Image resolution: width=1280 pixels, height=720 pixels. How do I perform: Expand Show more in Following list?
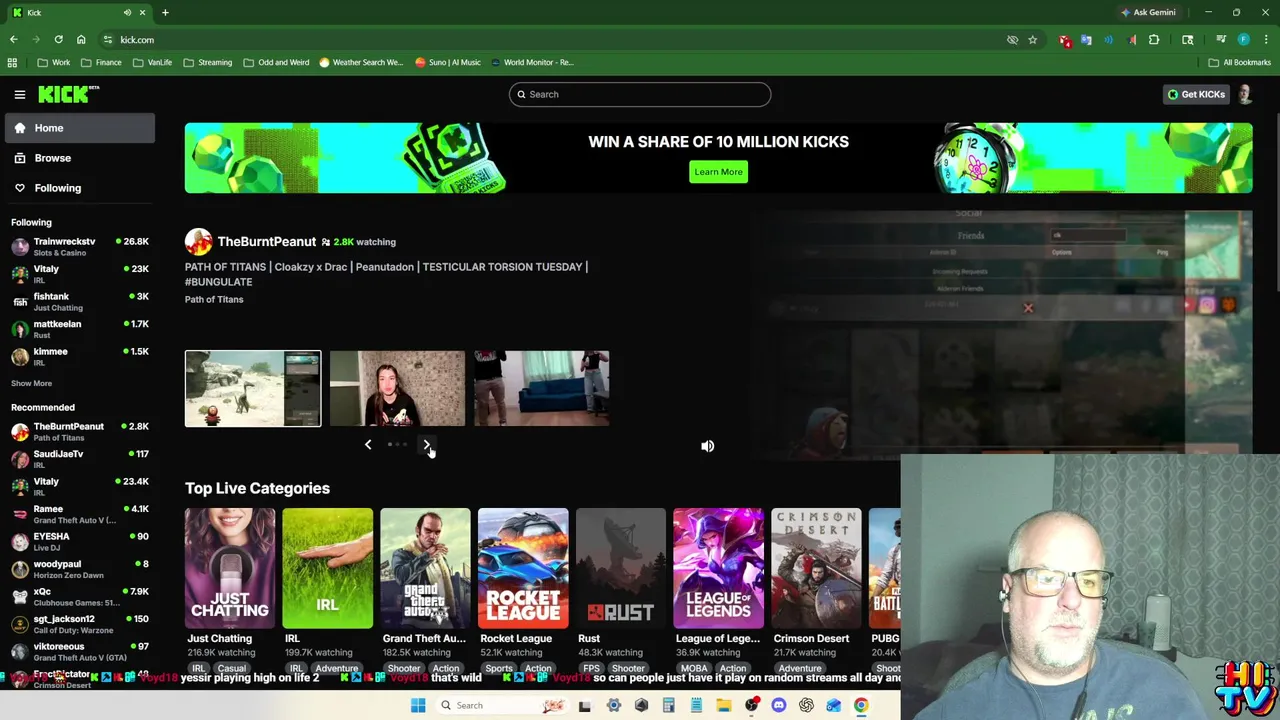(31, 383)
